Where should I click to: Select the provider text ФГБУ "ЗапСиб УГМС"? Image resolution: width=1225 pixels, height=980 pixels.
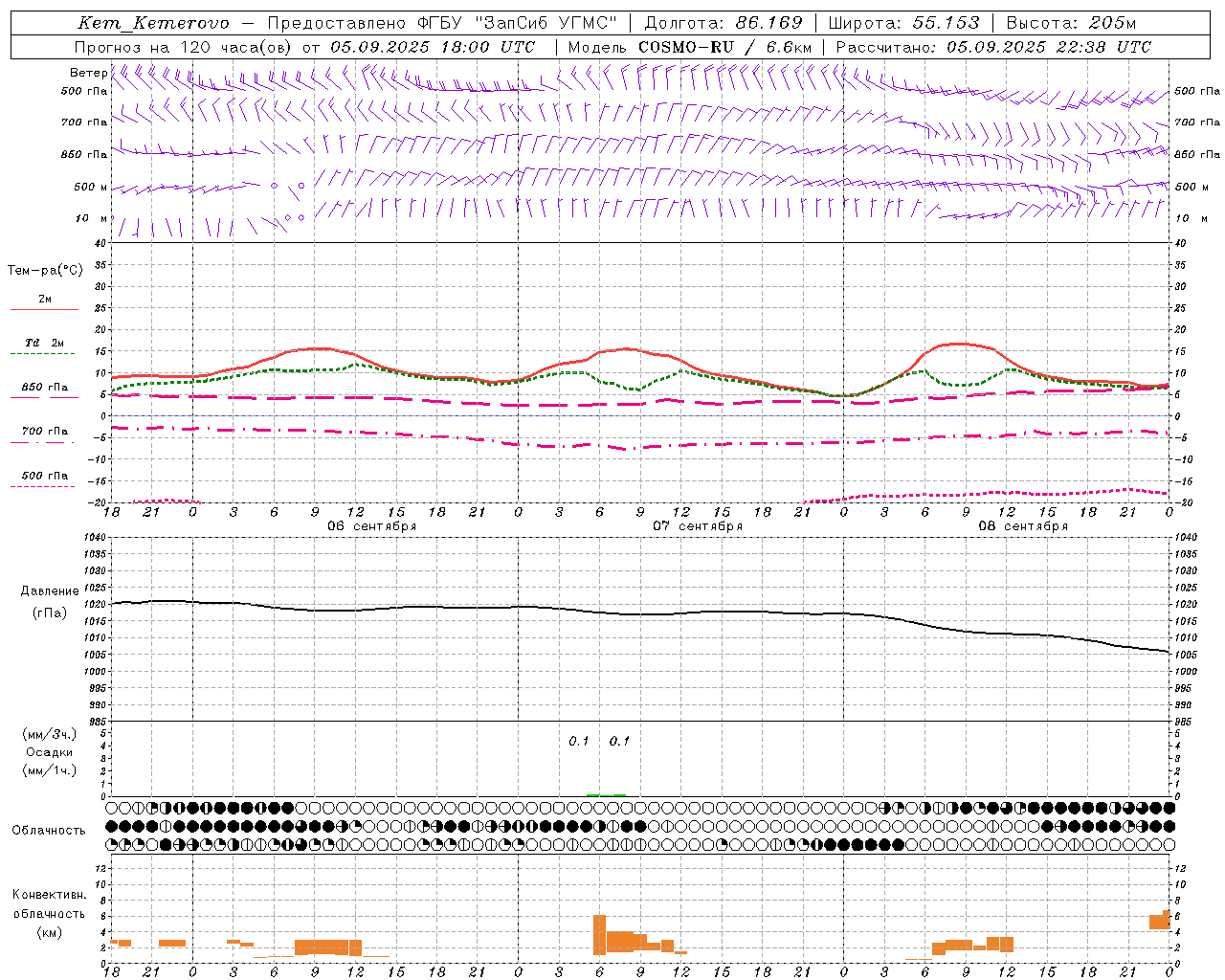(519, 23)
